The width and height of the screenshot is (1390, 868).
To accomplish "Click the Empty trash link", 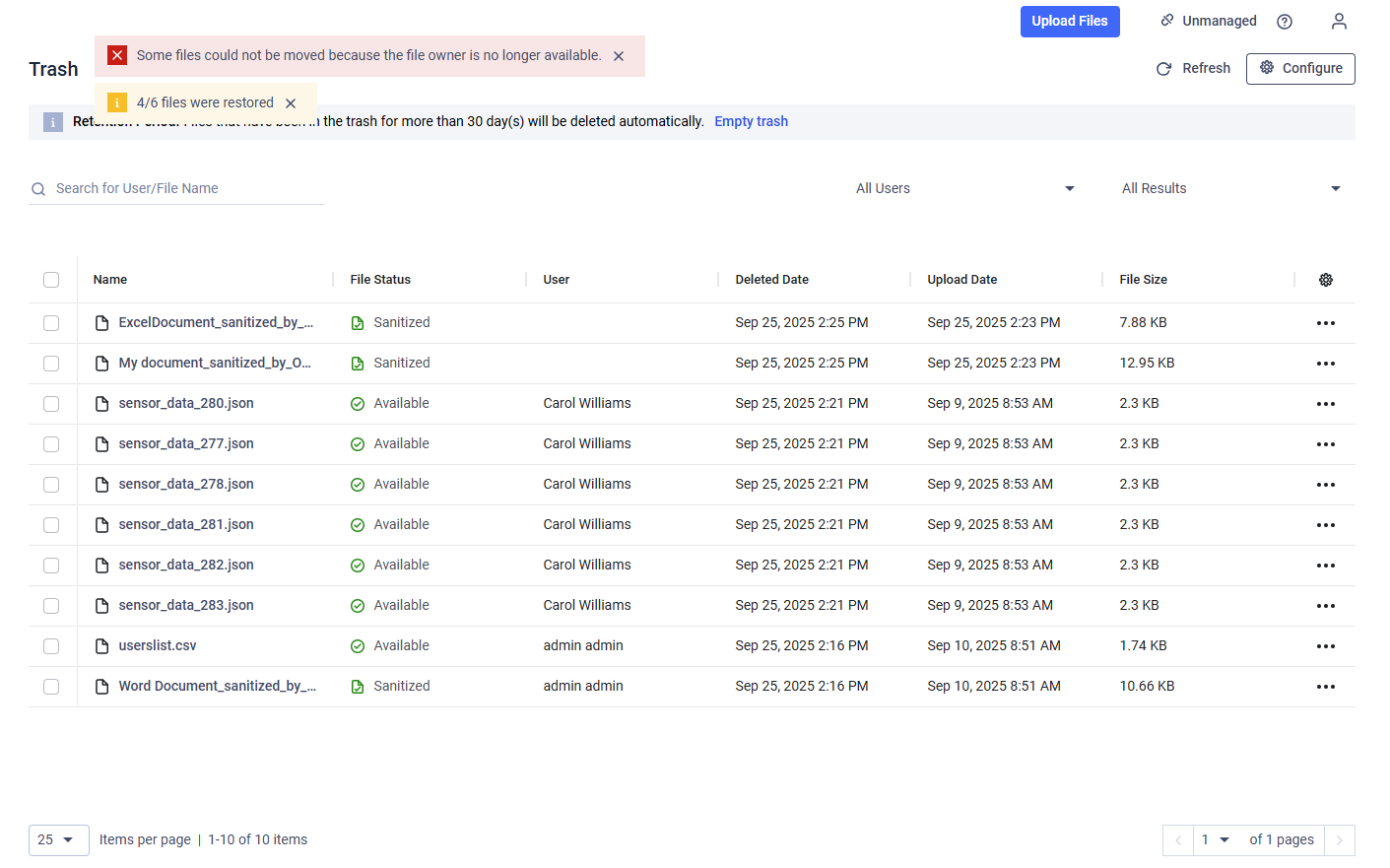I will pos(751,121).
